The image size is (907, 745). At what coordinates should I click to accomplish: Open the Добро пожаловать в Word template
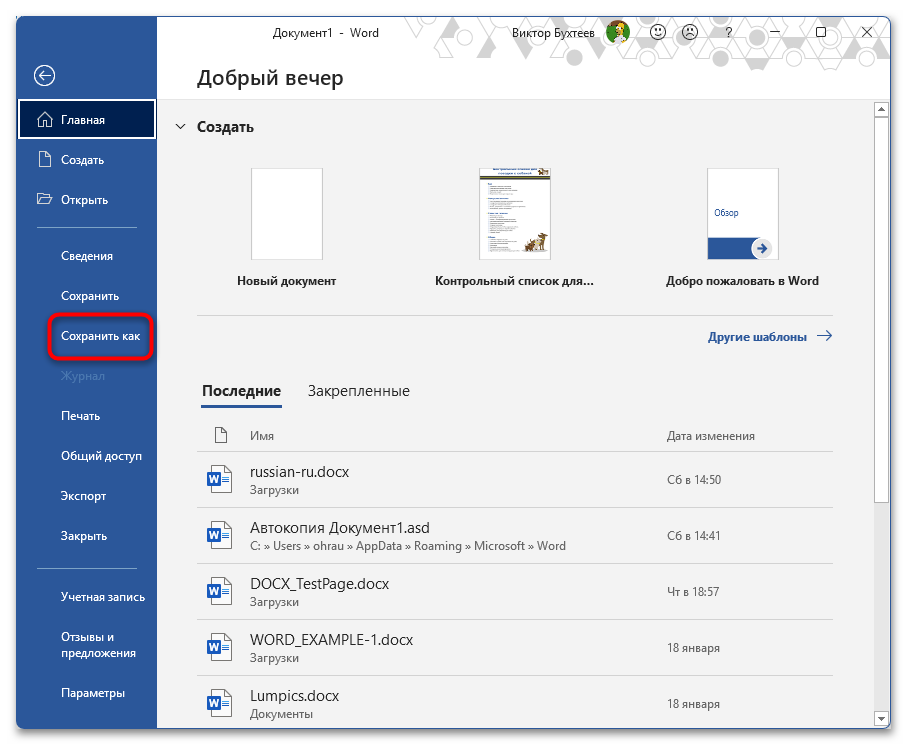[x=742, y=214]
